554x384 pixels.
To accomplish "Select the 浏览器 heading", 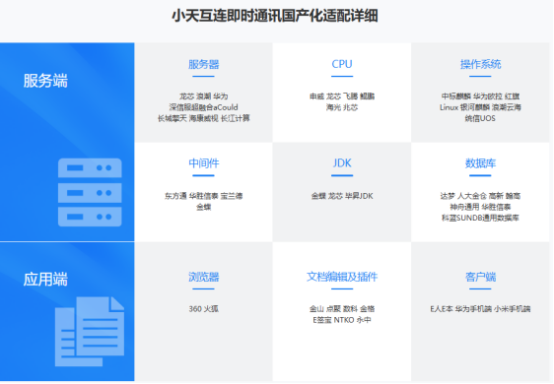I will click(204, 277).
